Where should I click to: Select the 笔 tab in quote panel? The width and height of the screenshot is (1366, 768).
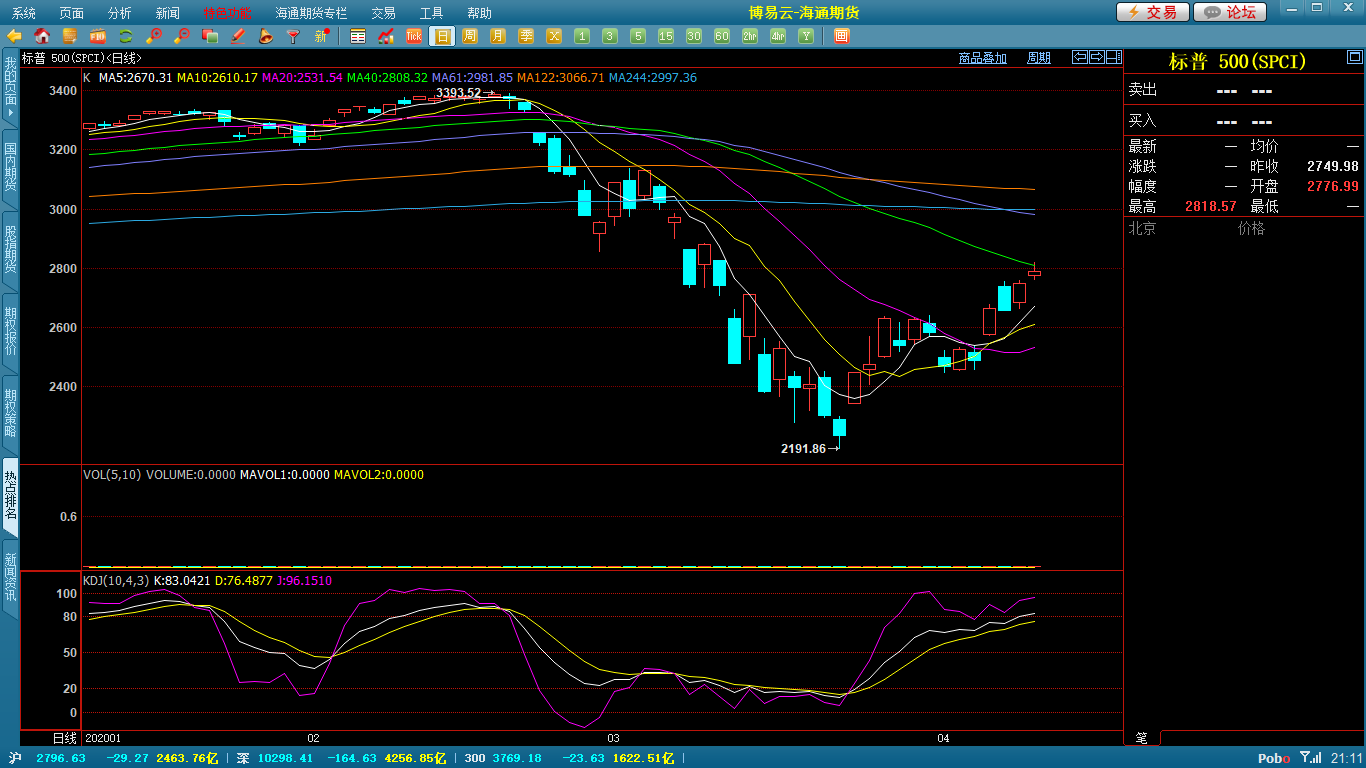tap(1142, 738)
